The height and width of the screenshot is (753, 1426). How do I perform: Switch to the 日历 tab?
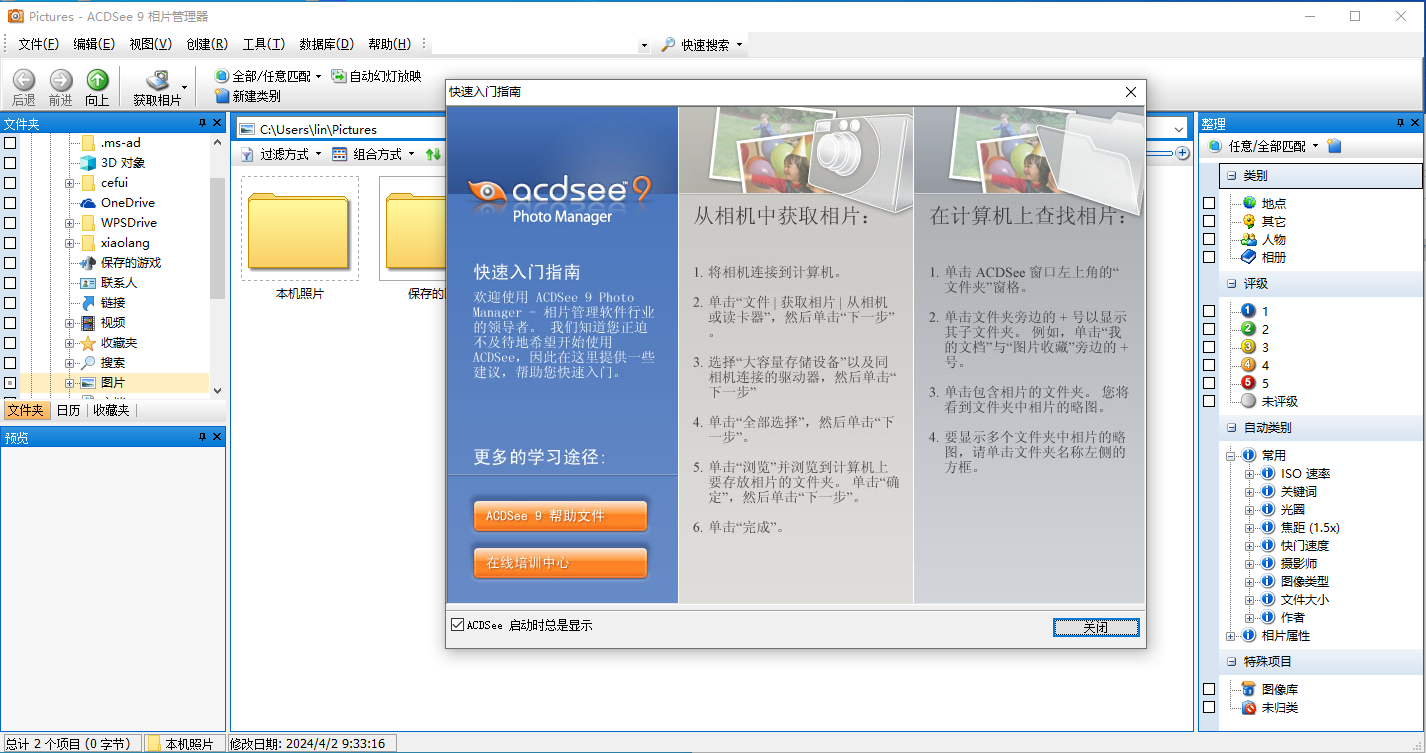tap(68, 410)
